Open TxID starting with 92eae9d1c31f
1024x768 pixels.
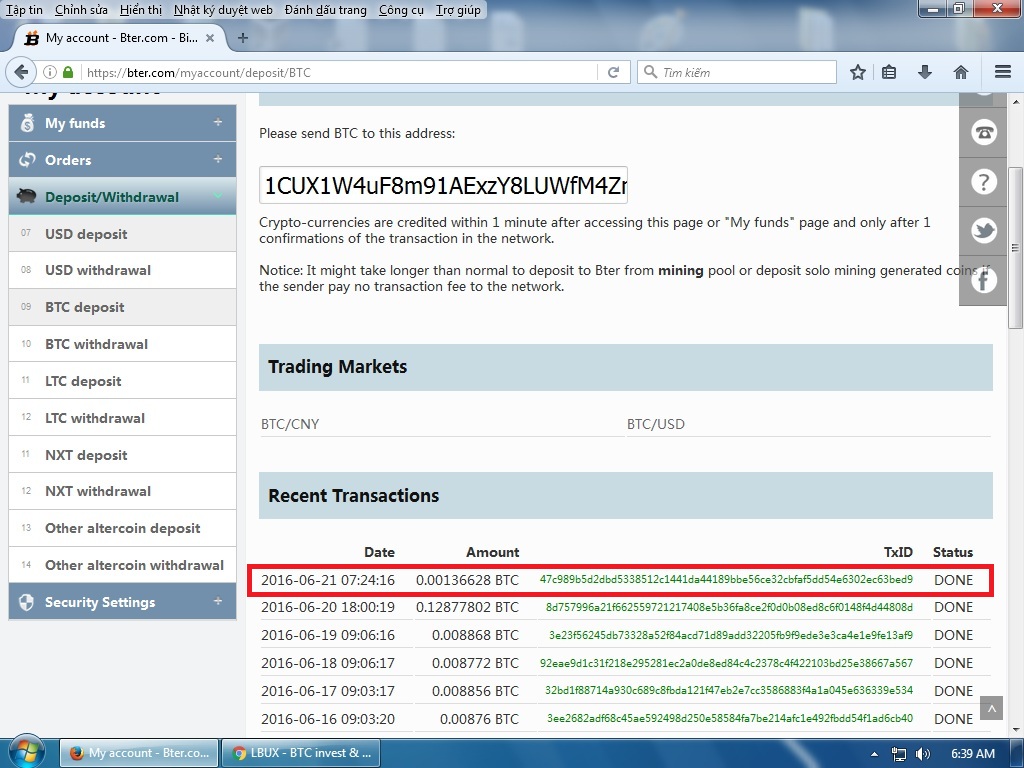[x=726, y=663]
